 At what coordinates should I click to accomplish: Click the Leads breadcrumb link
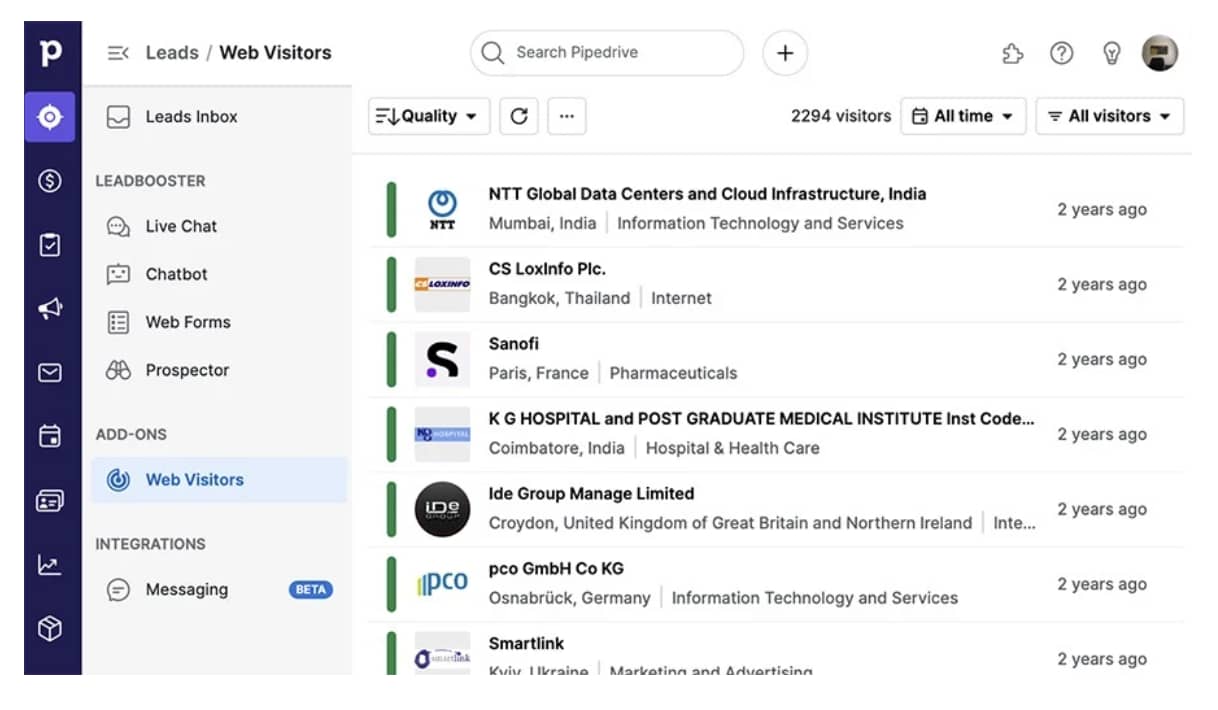(x=172, y=53)
